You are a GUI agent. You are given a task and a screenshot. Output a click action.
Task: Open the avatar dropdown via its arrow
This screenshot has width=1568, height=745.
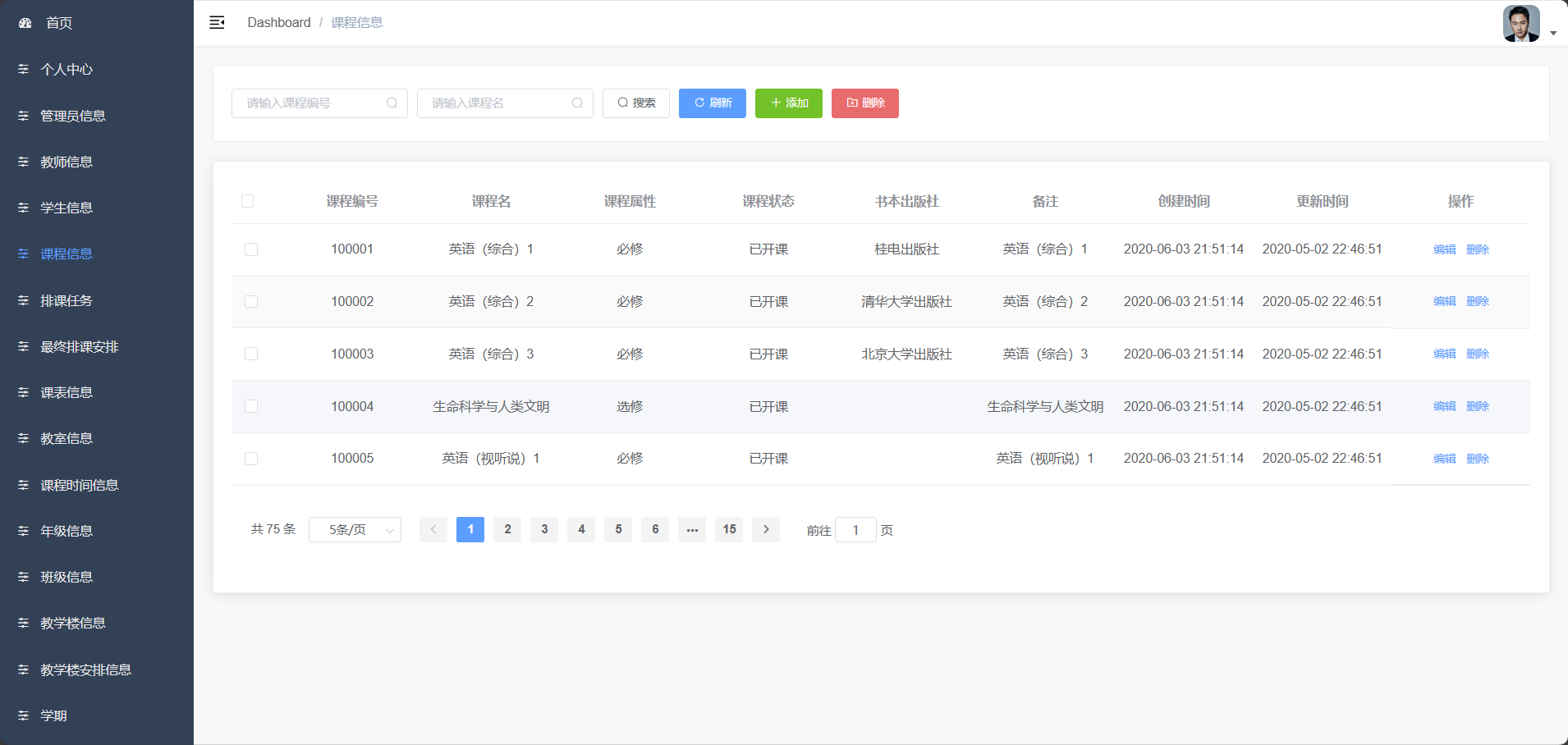coord(1553,33)
